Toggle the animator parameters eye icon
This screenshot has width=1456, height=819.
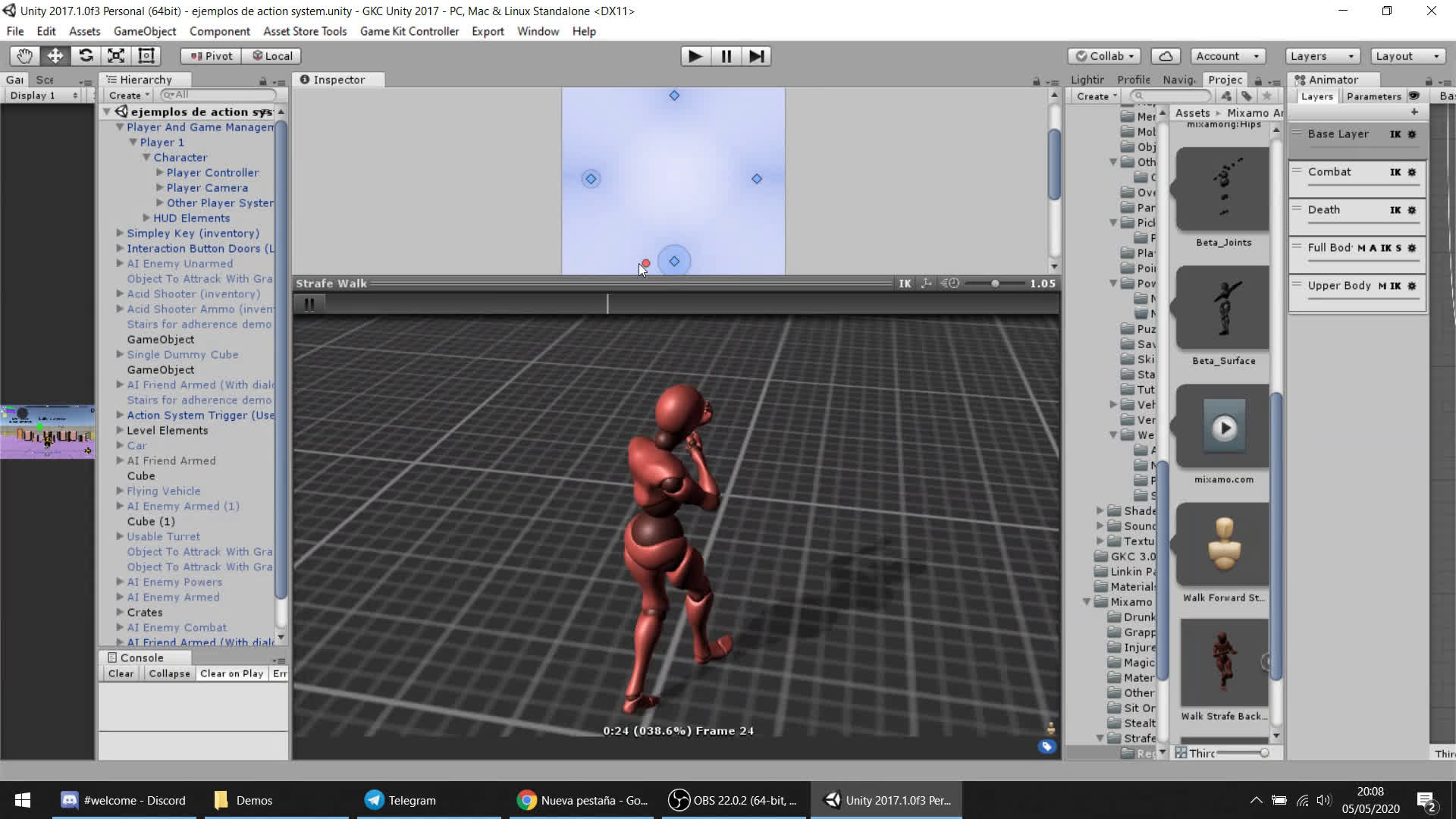pyautogui.click(x=1414, y=96)
